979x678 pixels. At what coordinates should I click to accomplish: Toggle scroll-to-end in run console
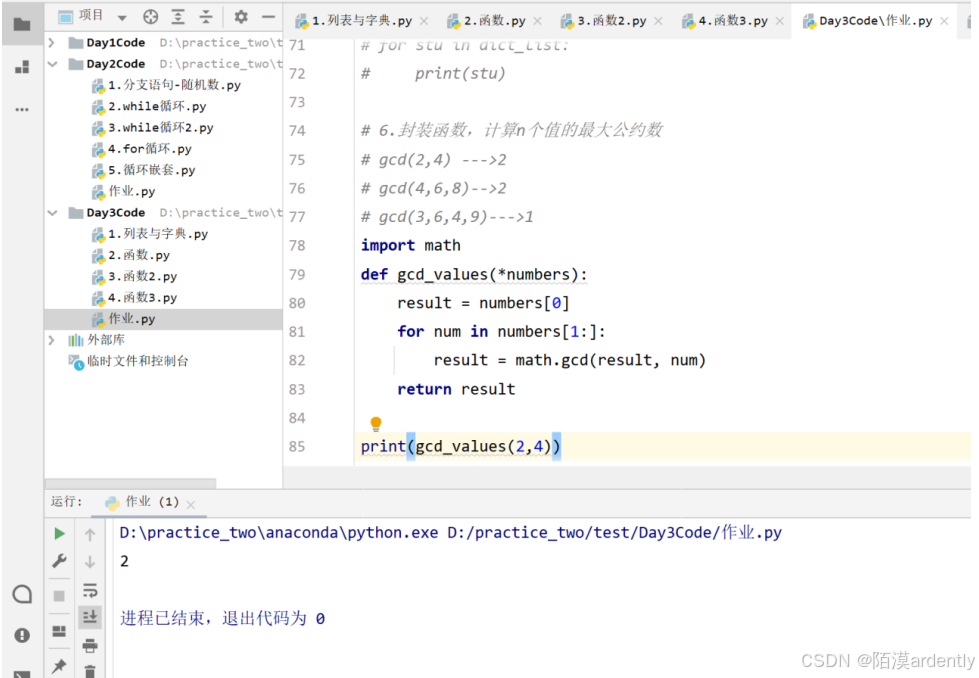tap(90, 617)
